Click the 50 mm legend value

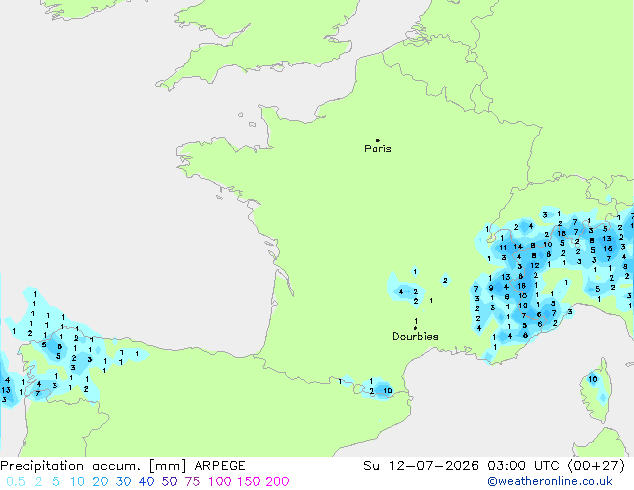[x=169, y=482]
